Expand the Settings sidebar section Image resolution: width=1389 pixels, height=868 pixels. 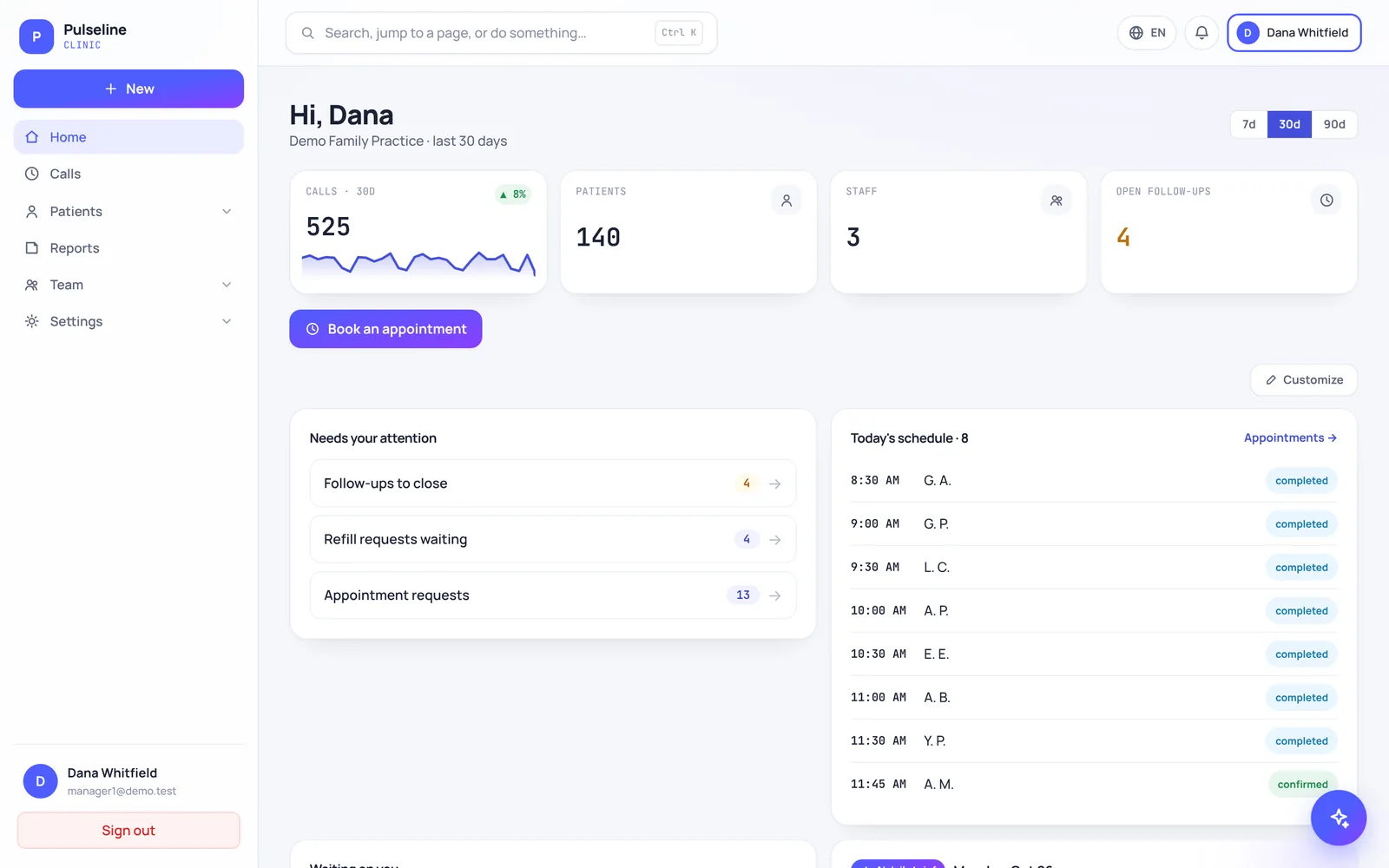coord(227,321)
